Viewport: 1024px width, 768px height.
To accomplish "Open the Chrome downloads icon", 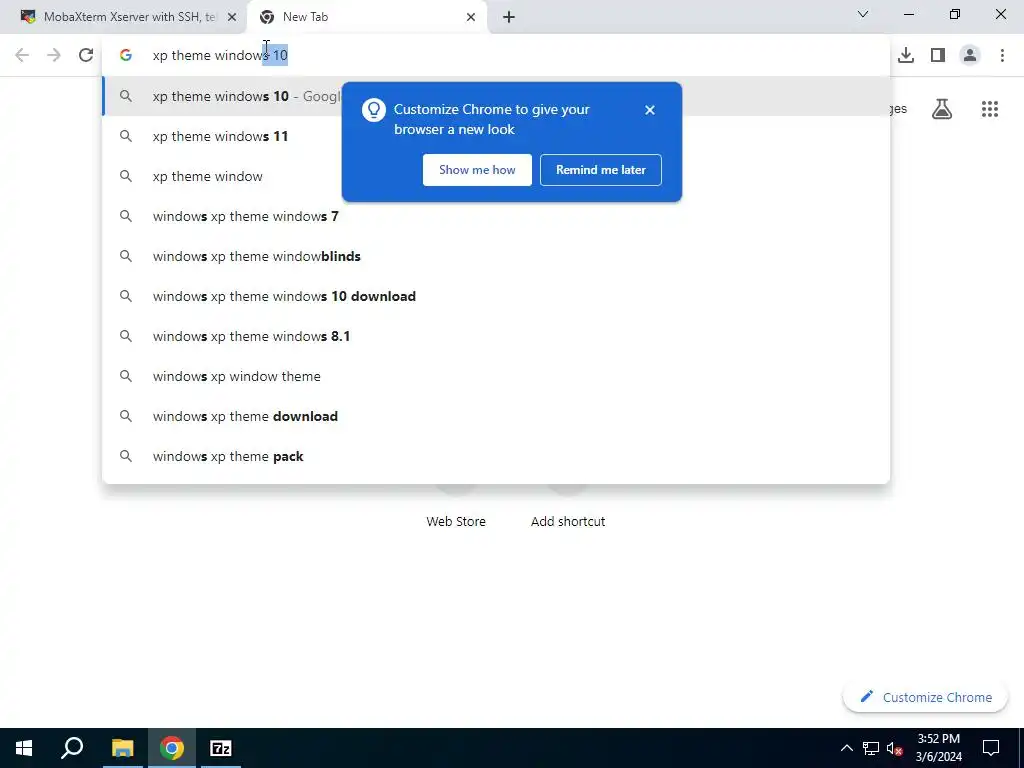I will click(906, 55).
